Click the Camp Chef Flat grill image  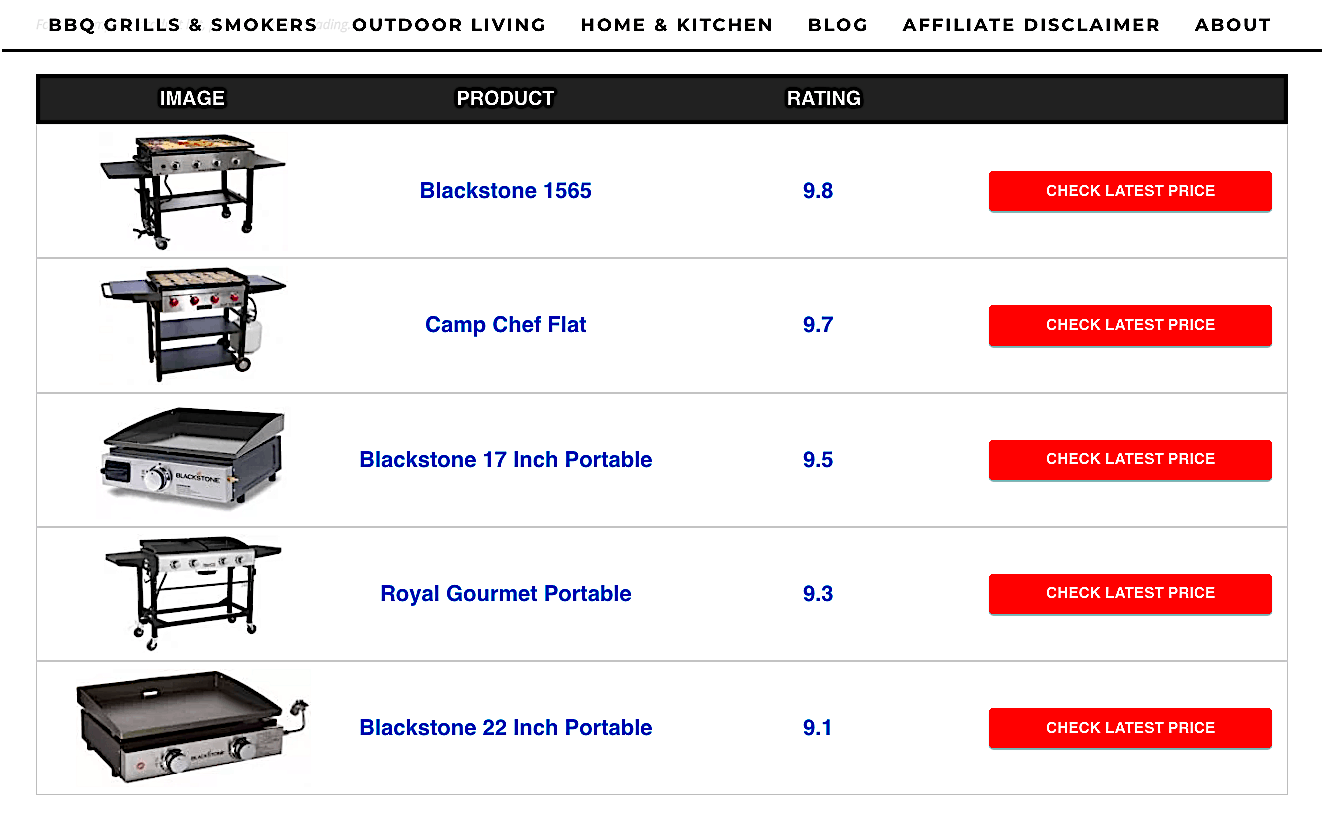192,325
